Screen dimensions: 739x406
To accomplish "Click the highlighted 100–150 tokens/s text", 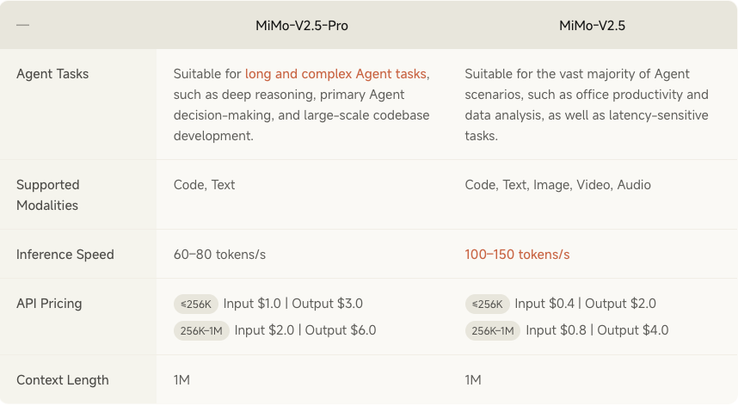I will pyautogui.click(x=517, y=255).
